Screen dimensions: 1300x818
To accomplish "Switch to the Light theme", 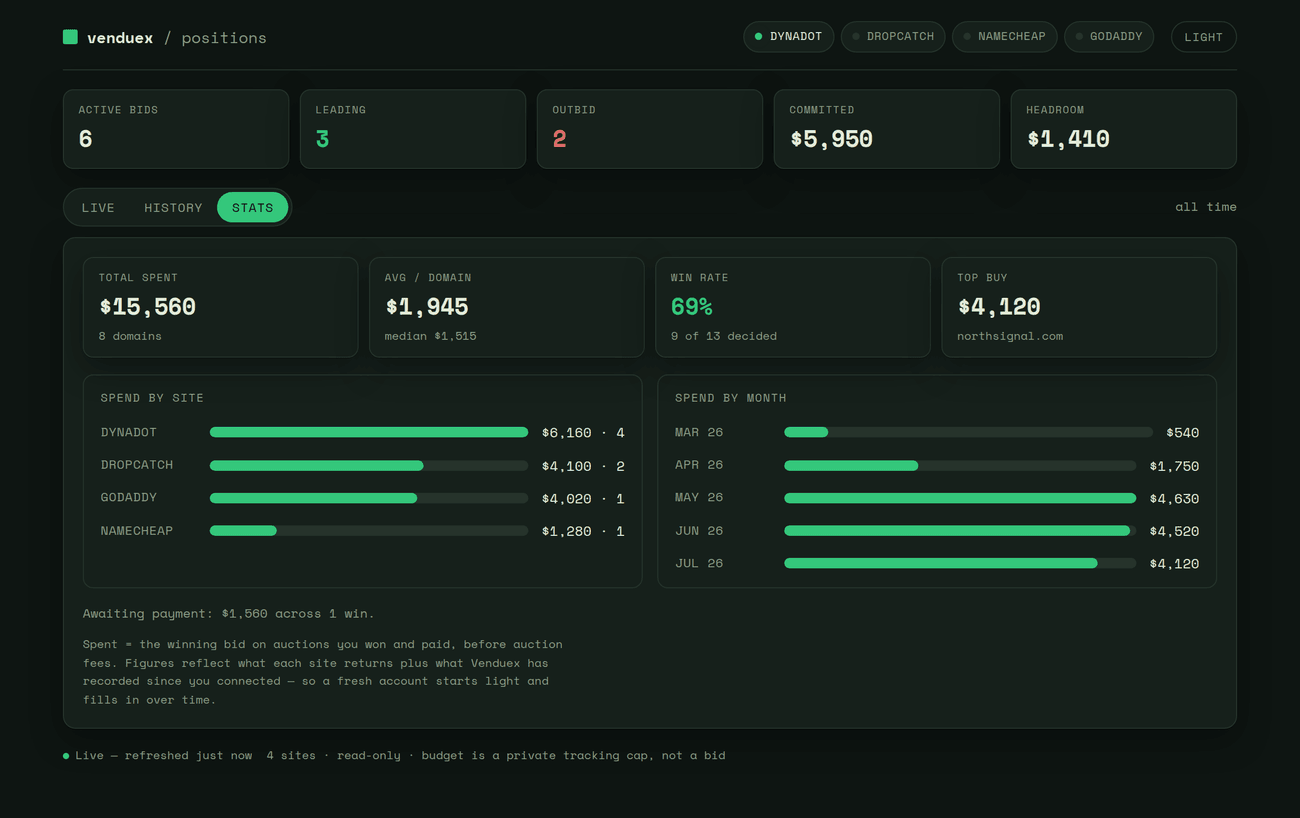I will click(1203, 37).
